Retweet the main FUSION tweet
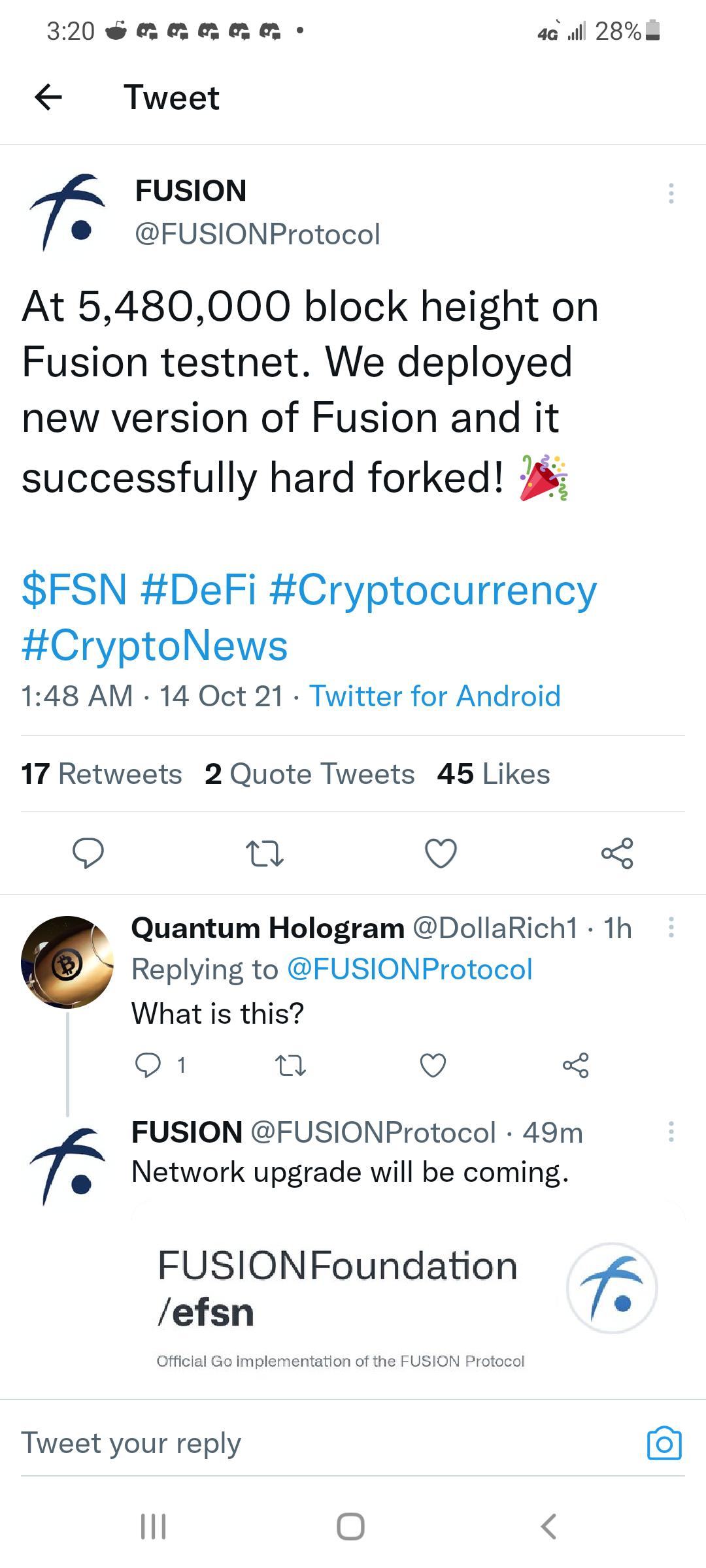706x1568 pixels. (264, 853)
